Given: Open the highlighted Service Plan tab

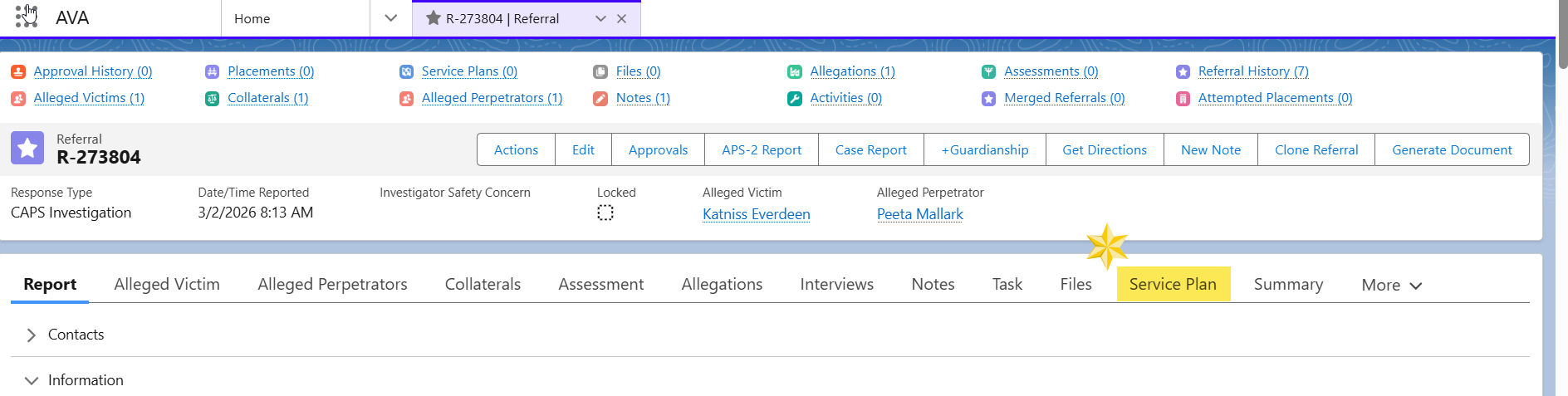Looking at the screenshot, I should pos(1173,284).
